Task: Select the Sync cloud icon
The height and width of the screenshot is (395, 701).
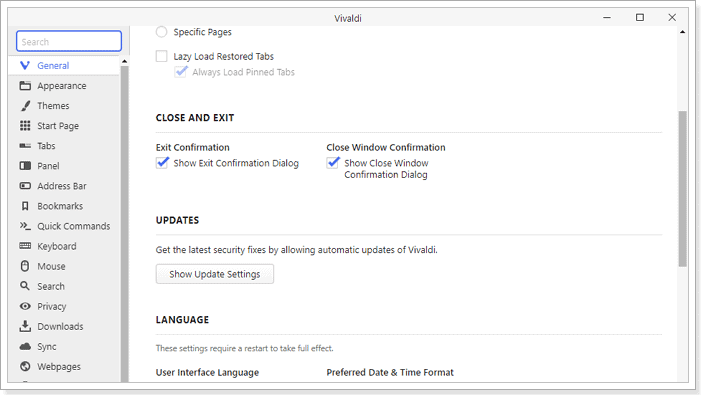Action: click(x=25, y=346)
